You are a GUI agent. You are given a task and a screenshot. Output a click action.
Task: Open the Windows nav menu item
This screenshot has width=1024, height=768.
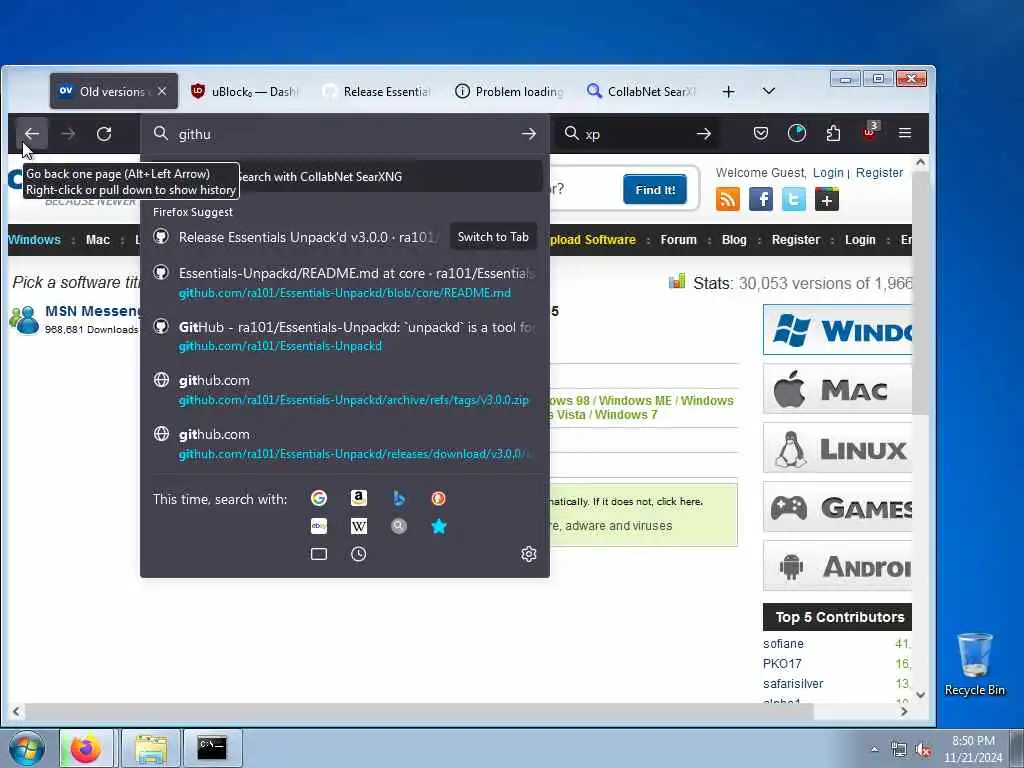tap(34, 240)
